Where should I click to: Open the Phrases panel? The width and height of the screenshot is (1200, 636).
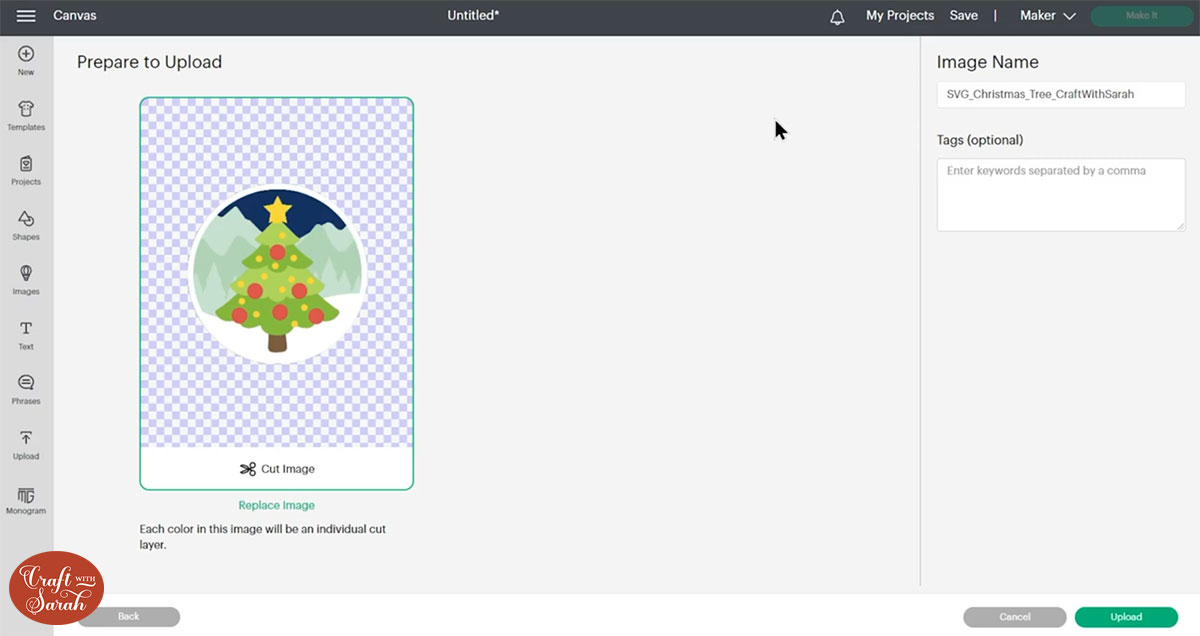[26, 388]
